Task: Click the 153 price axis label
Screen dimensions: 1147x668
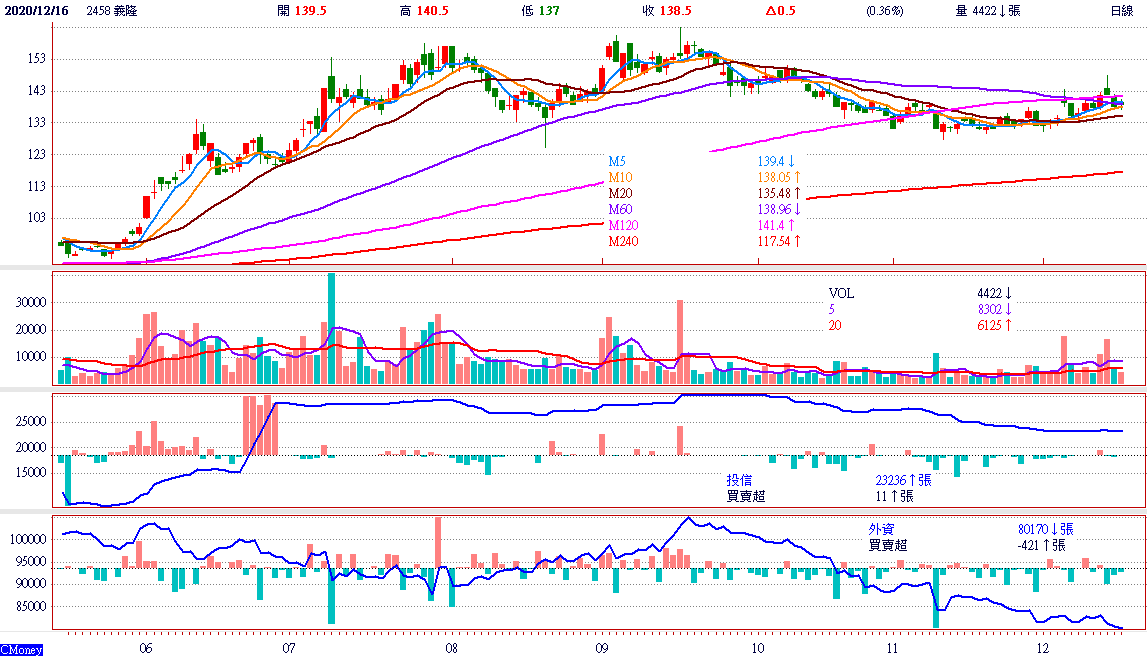Action: coord(37,59)
